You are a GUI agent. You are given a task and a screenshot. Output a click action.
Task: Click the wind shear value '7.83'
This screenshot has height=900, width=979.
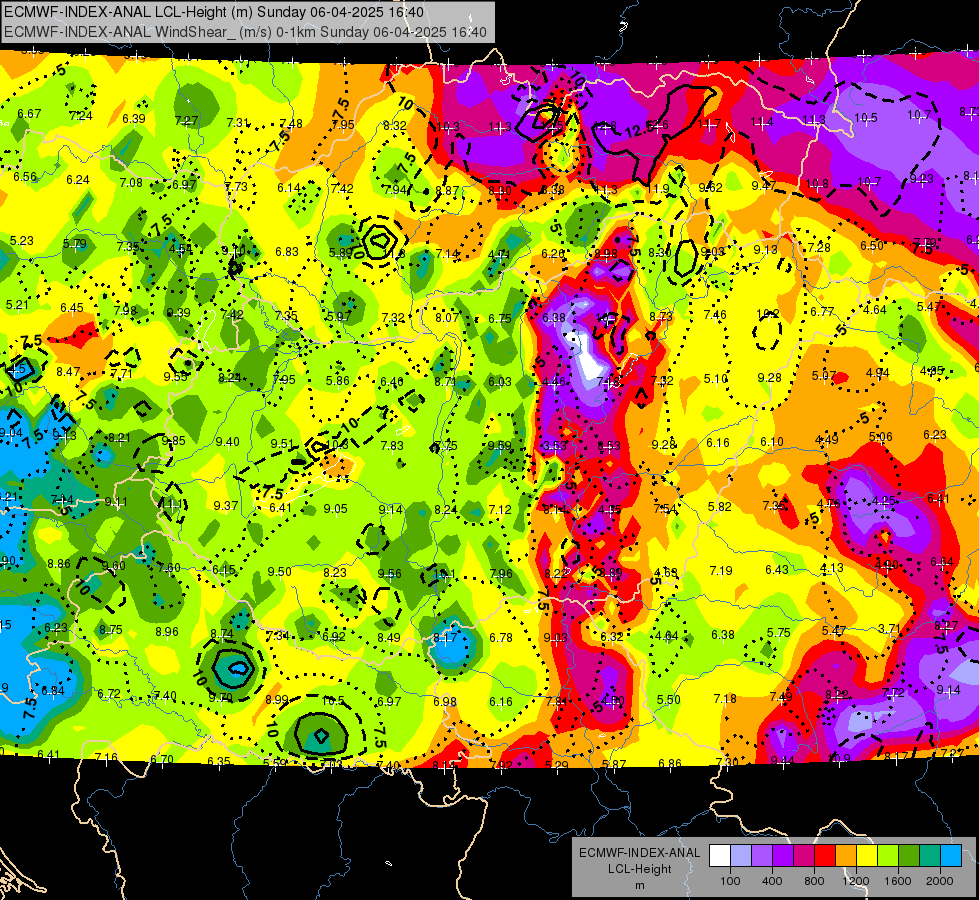[x=392, y=445]
